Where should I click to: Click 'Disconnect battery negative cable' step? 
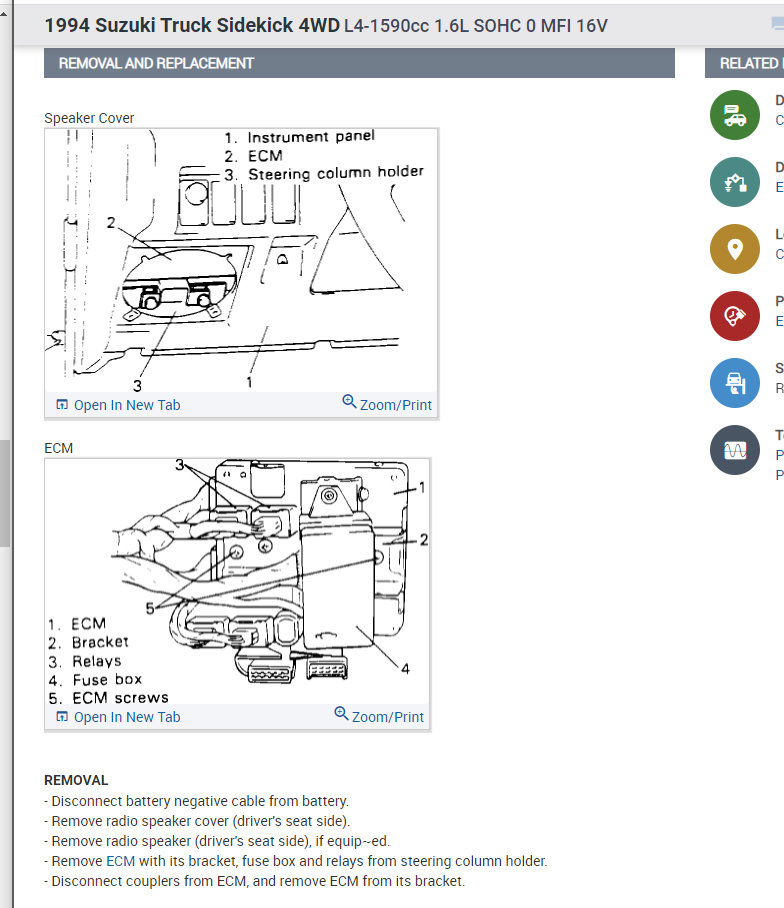click(x=196, y=801)
